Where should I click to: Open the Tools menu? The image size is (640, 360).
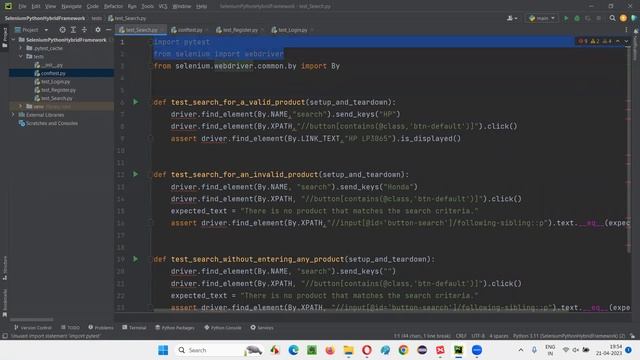(x=147, y=6)
